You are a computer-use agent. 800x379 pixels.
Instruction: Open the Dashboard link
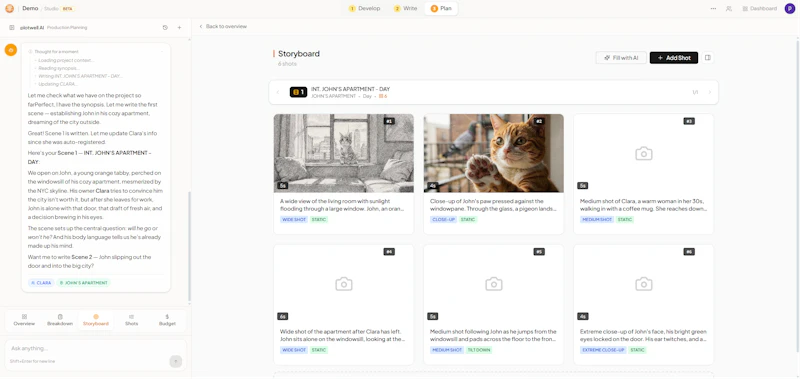click(760, 9)
